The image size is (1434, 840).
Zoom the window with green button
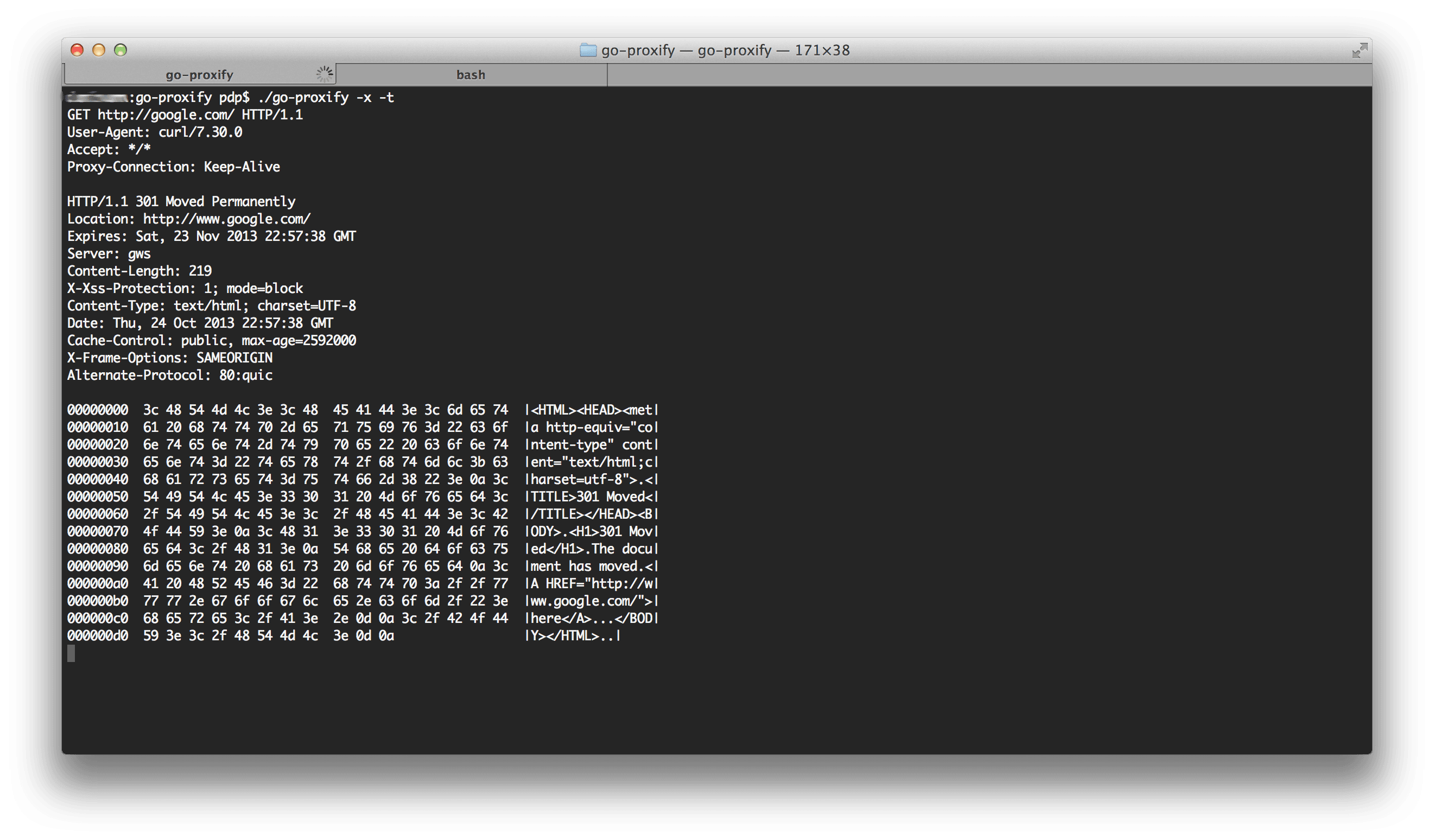pyautogui.click(x=120, y=50)
